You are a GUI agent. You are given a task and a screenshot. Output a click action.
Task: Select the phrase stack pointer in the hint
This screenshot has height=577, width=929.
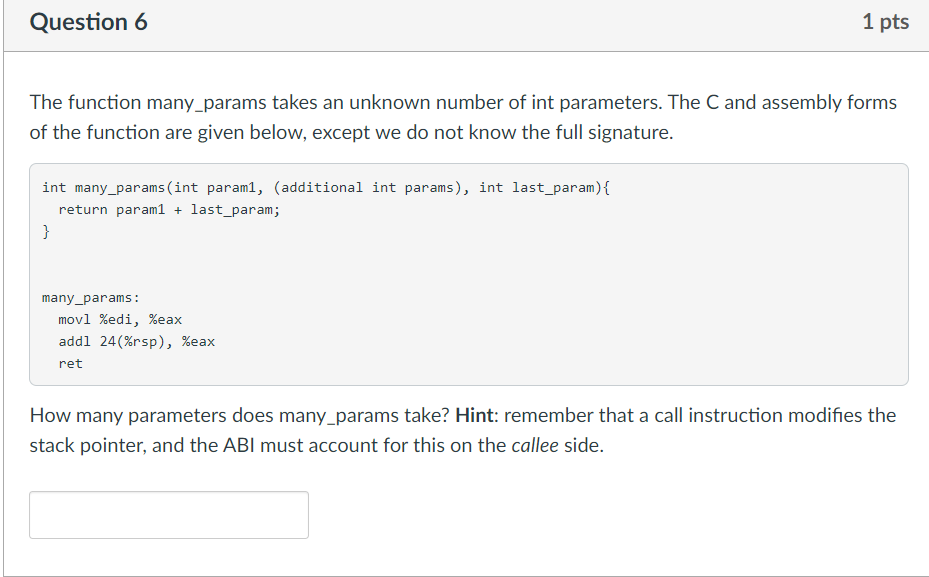pos(87,445)
